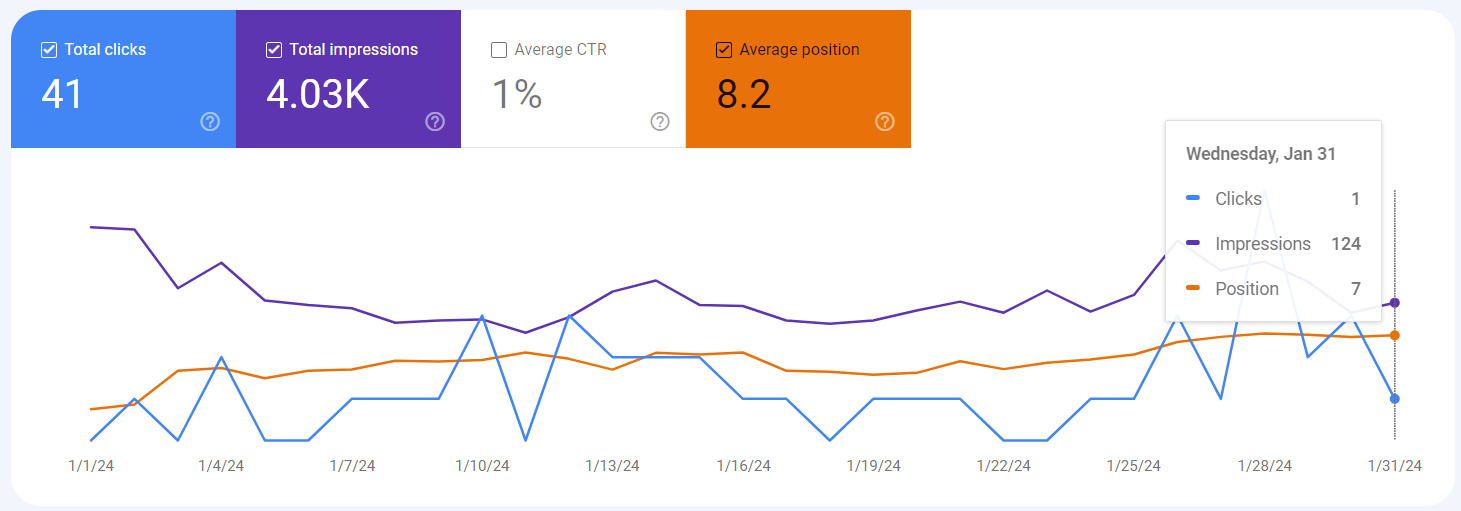
Task: Click orange Position legend swatch in tooltip
Action: pyautogui.click(x=1192, y=289)
